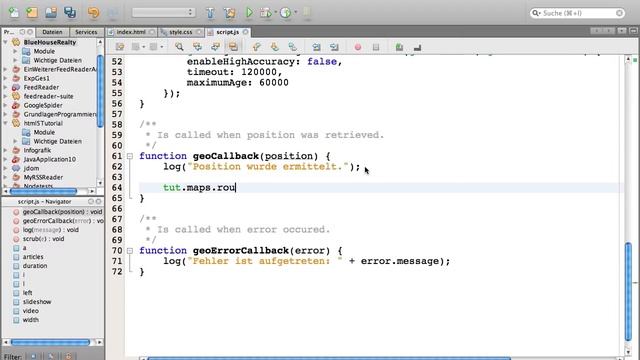The height and width of the screenshot is (360, 640).
Task: Toggle the Highlight Search icon
Action: [x=233, y=47]
